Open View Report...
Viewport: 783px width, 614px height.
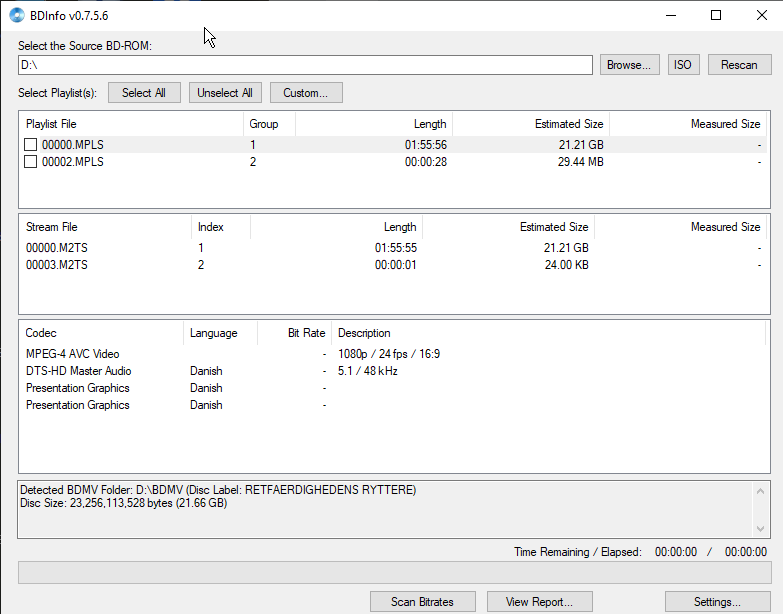539,602
